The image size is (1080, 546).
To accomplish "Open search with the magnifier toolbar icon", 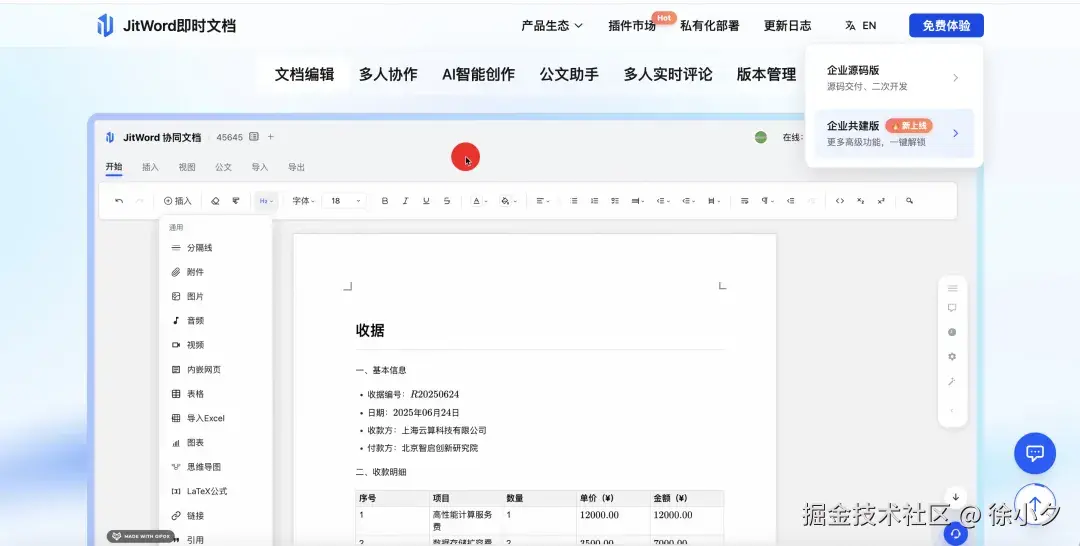I will (x=909, y=201).
